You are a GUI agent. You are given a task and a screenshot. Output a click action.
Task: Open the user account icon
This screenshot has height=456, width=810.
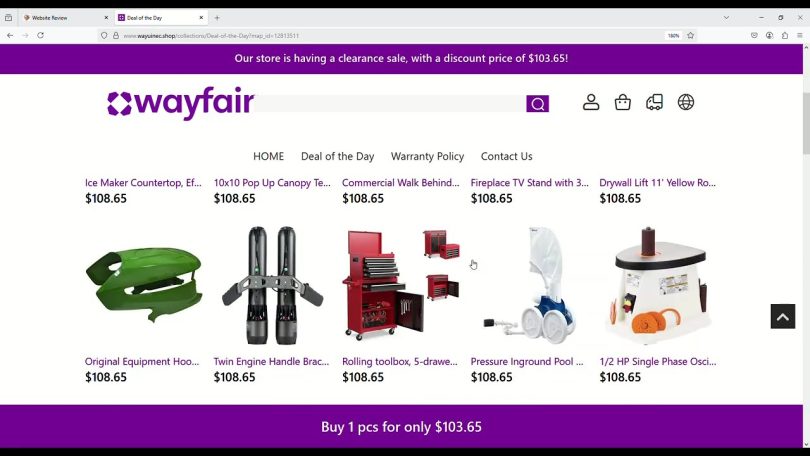tap(591, 102)
